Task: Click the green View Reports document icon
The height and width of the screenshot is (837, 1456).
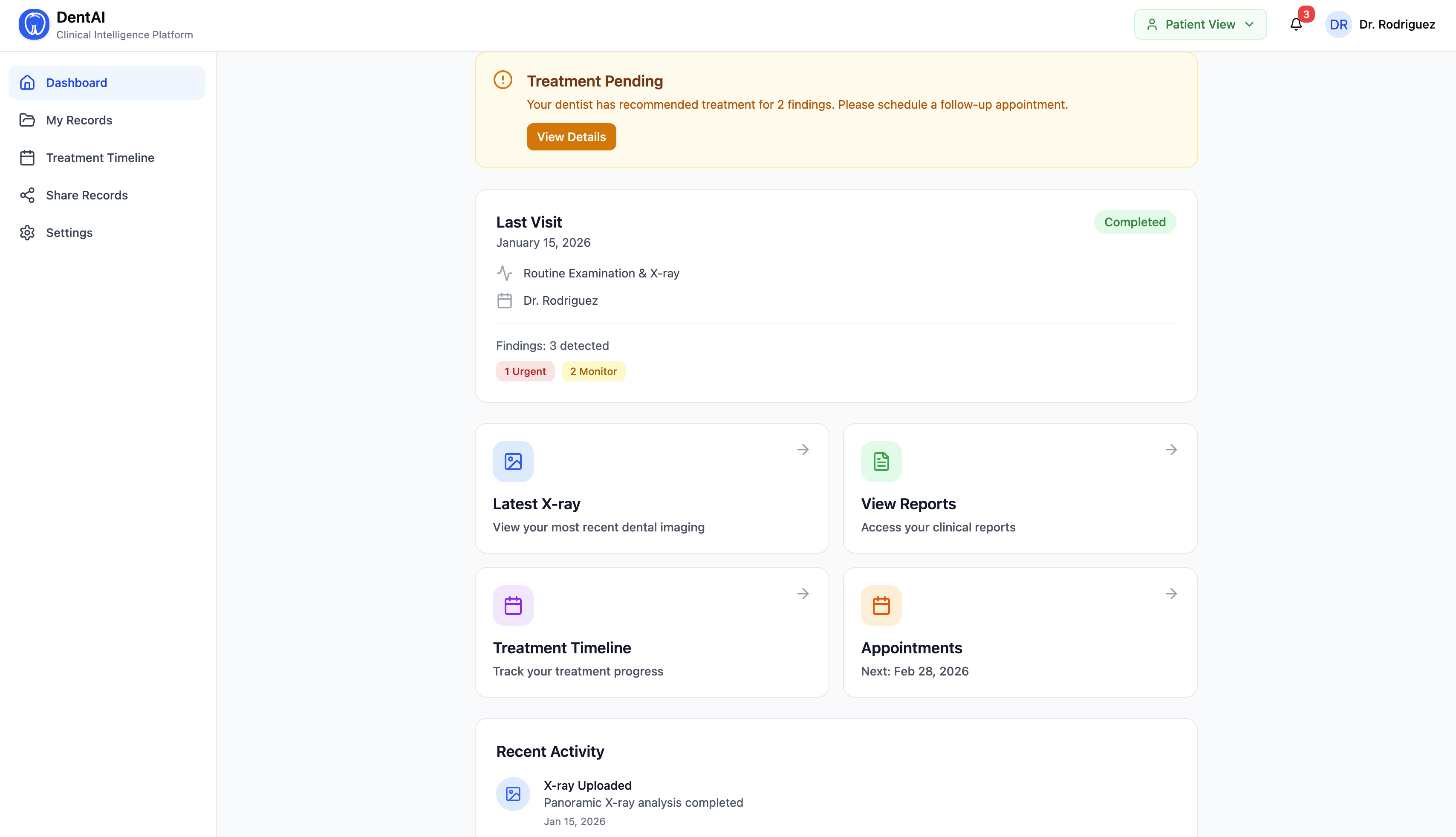Action: tap(881, 461)
